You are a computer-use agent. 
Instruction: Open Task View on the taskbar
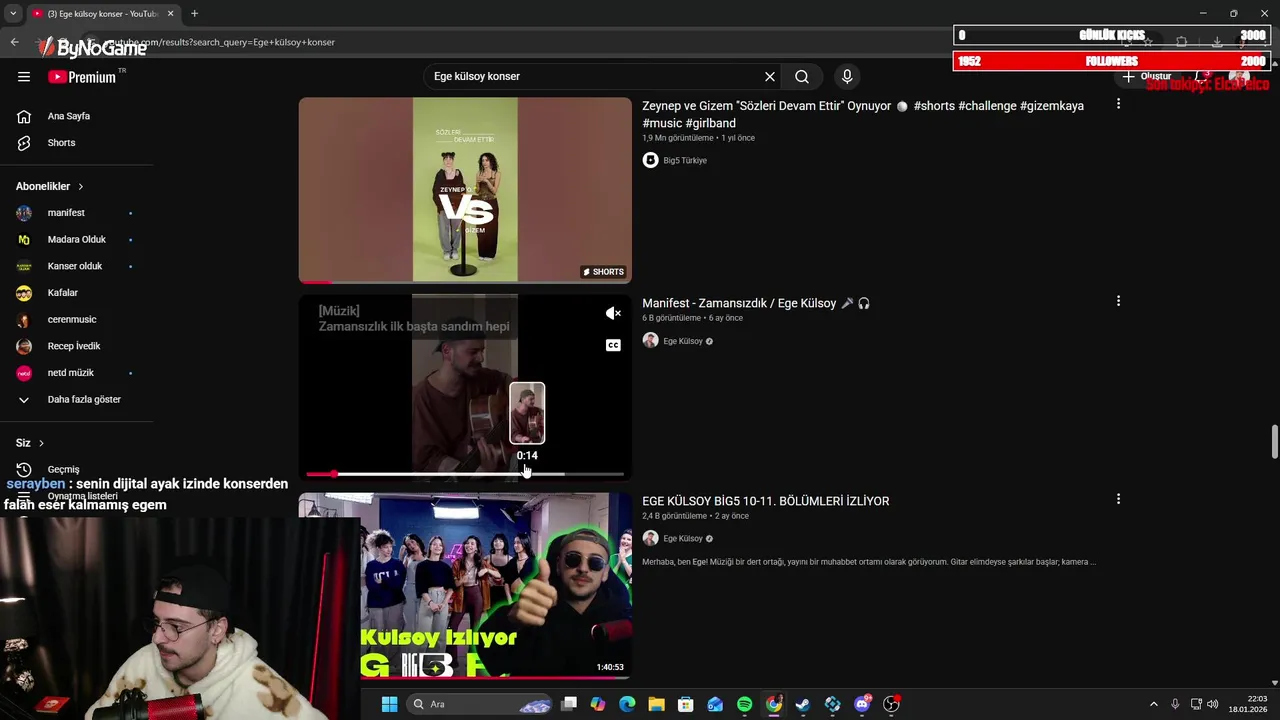[569, 704]
